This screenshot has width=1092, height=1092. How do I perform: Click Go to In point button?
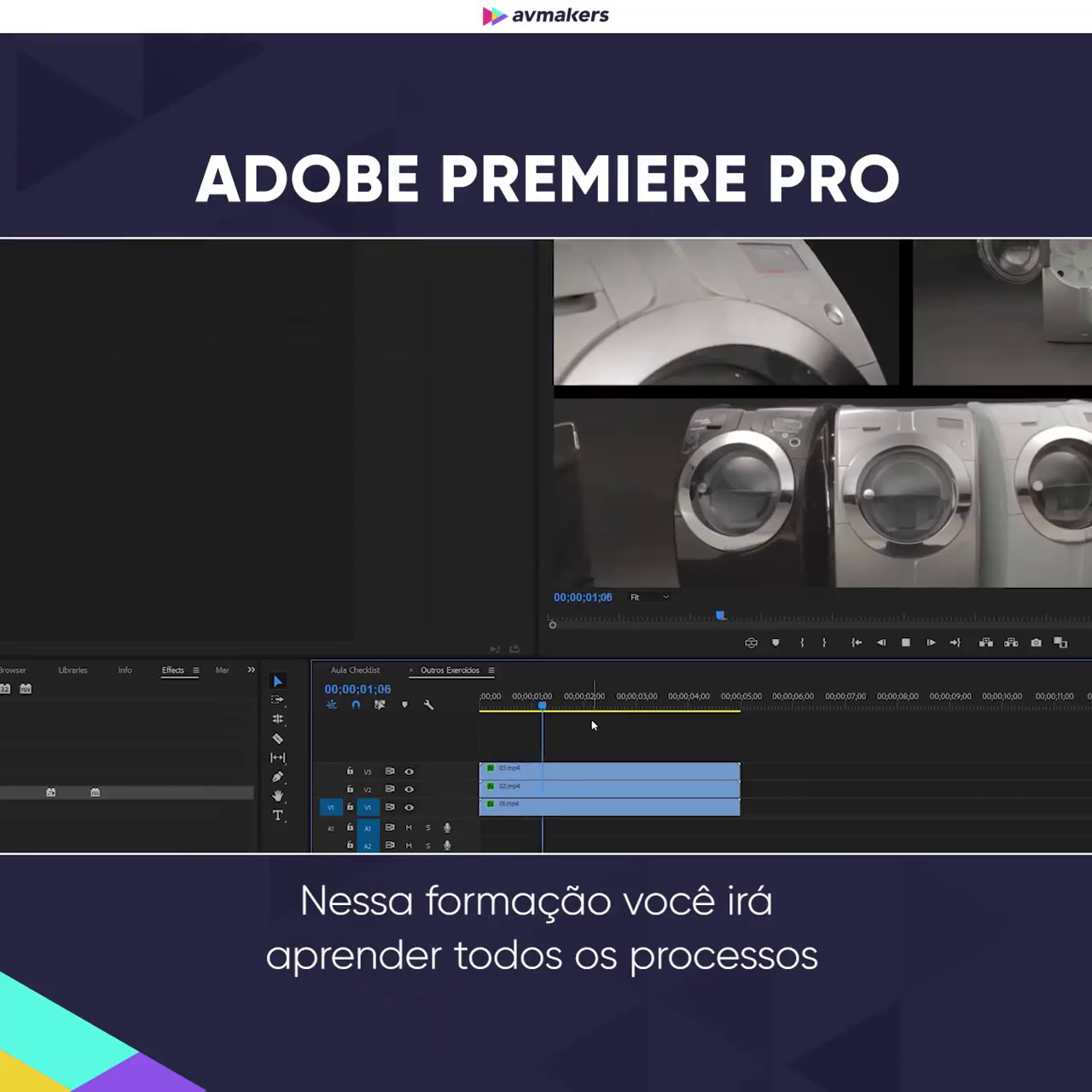pyautogui.click(x=857, y=642)
